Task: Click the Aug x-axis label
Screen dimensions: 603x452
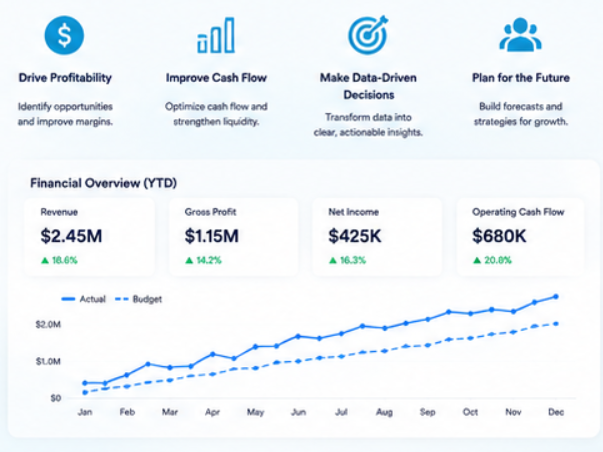Action: pyautogui.click(x=384, y=412)
